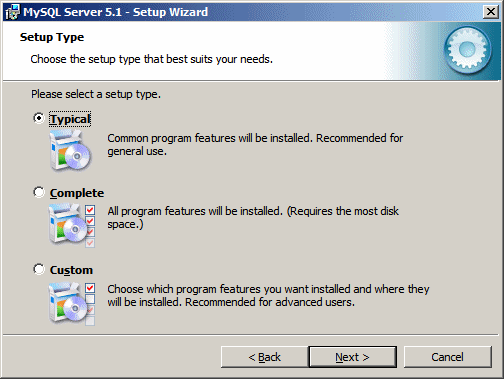
Task: Click the Custom option label text
Action: [x=71, y=270]
